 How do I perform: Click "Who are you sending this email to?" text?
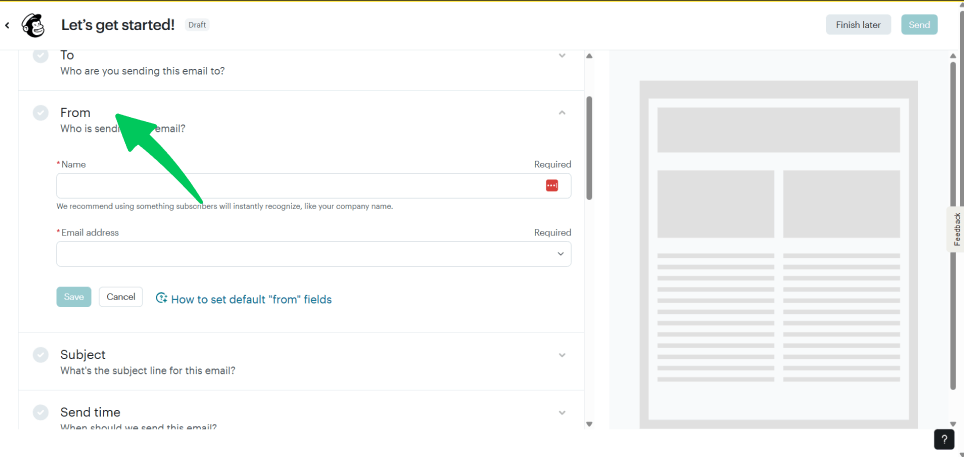(x=142, y=71)
